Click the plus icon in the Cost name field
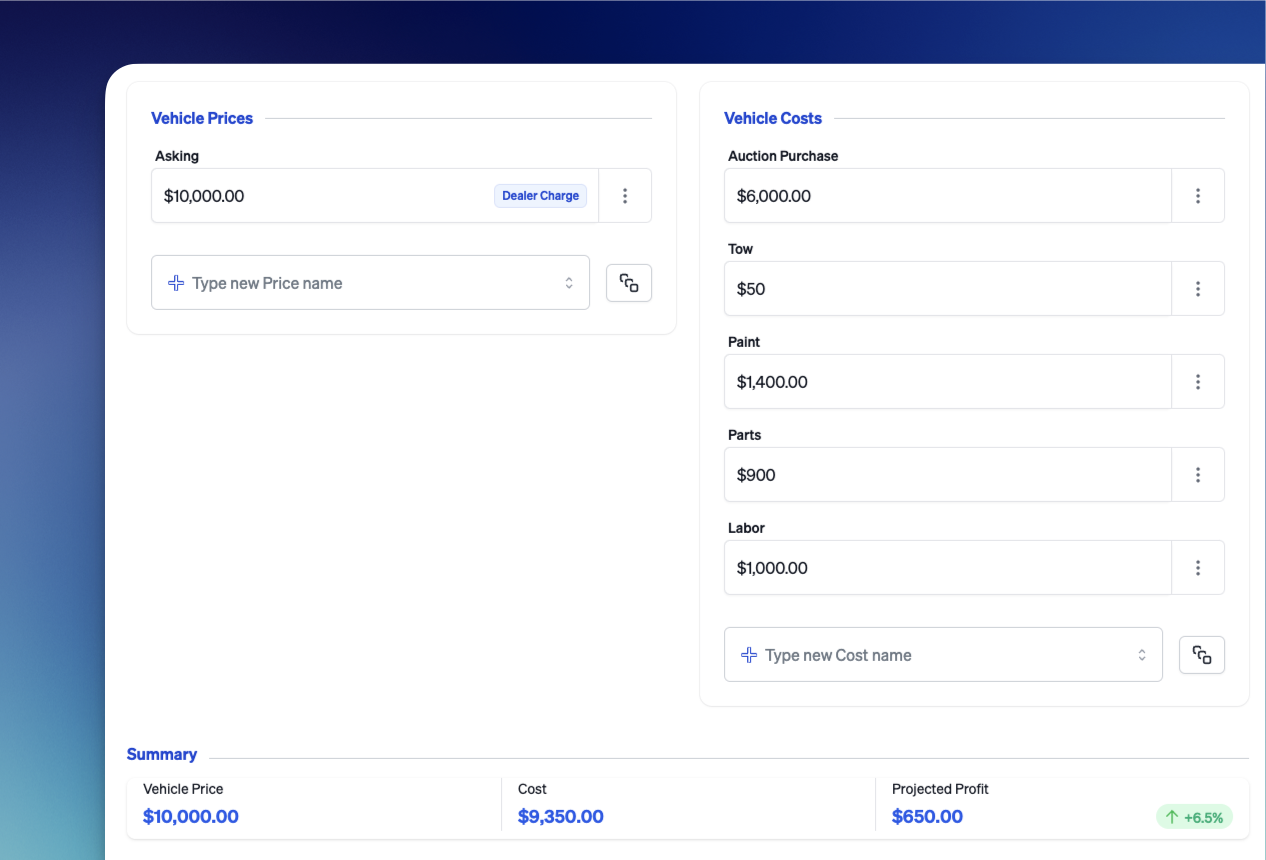 pyautogui.click(x=748, y=655)
